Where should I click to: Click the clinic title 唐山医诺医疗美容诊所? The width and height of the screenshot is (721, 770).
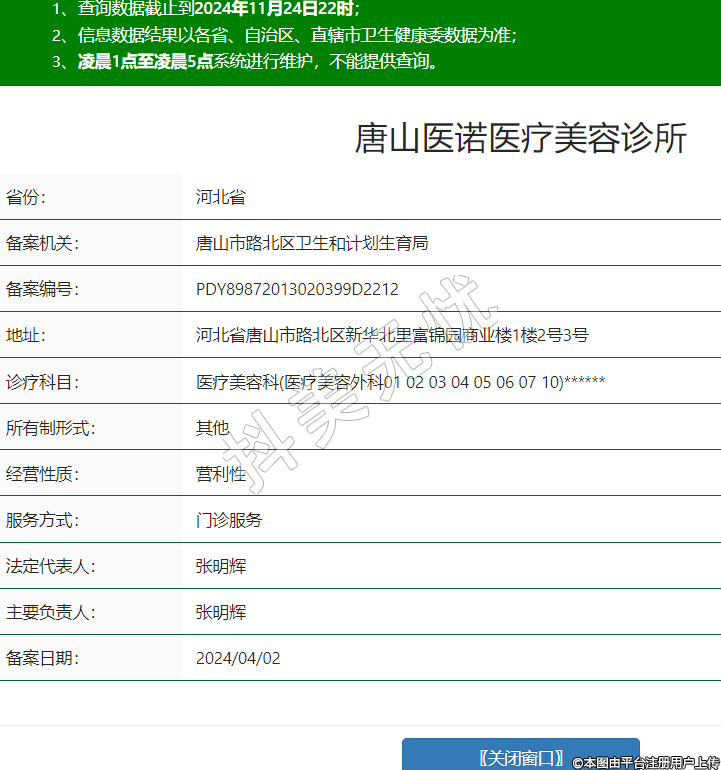[x=520, y=139]
